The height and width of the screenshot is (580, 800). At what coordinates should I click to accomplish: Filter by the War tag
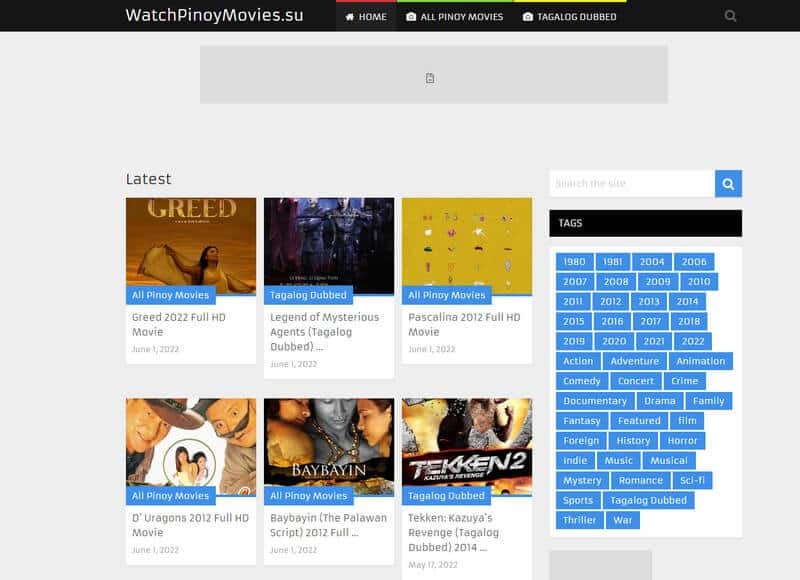(x=623, y=520)
